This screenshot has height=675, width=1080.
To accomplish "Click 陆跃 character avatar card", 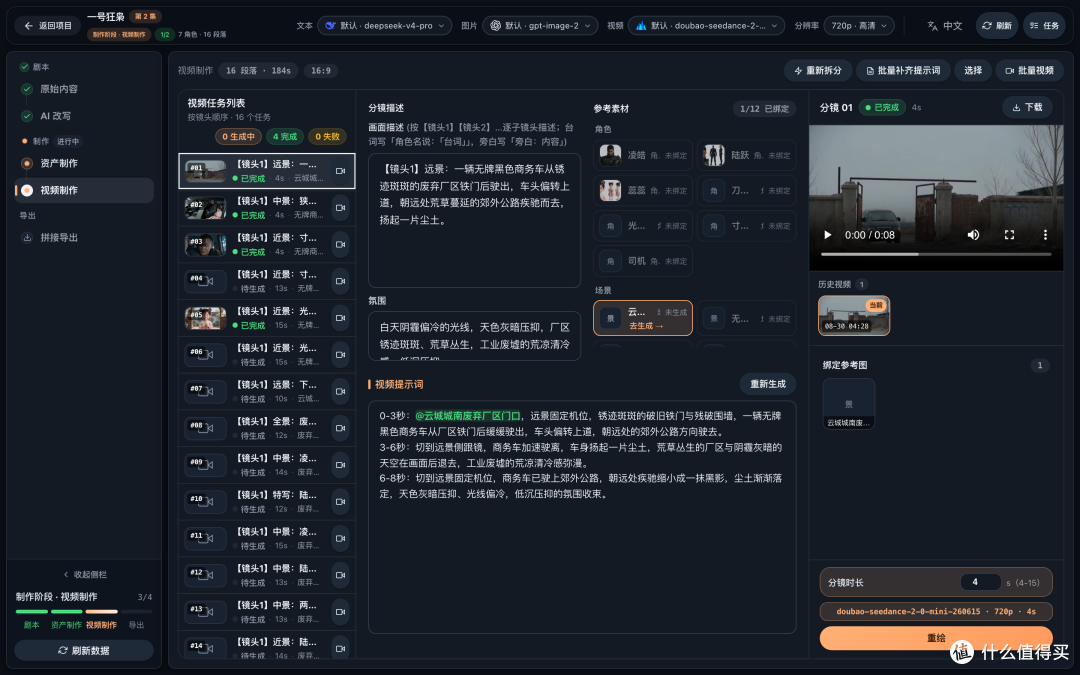I will pos(747,155).
